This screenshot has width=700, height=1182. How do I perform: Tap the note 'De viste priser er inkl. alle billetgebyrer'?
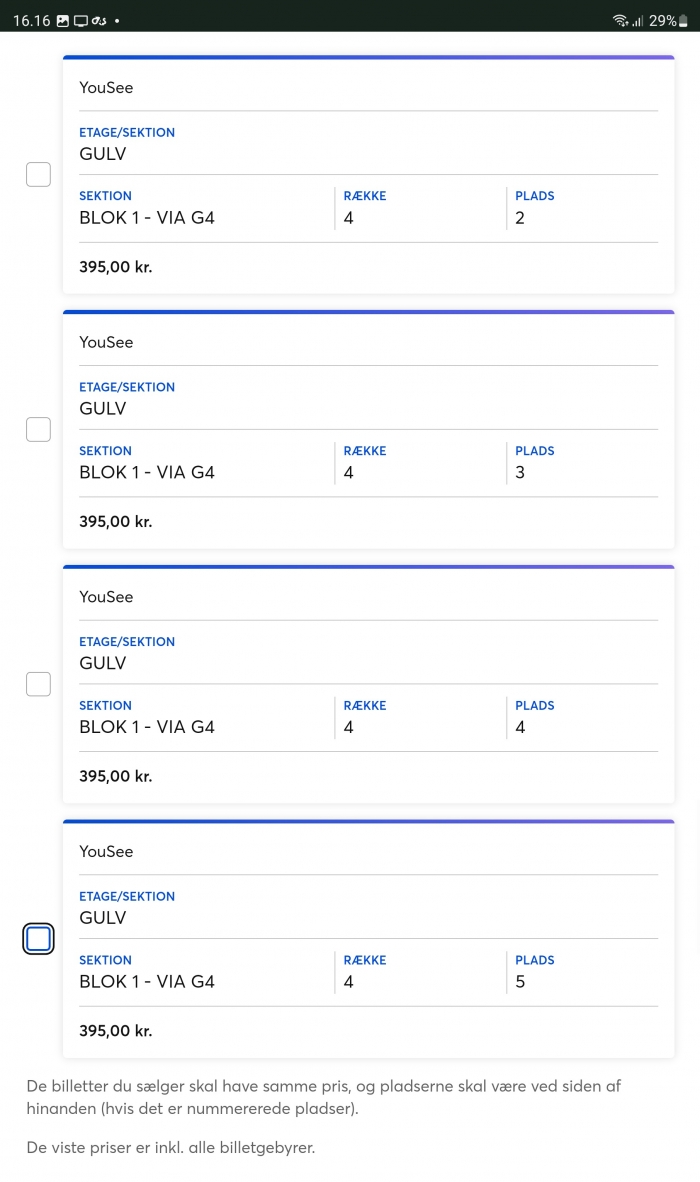click(x=171, y=1147)
